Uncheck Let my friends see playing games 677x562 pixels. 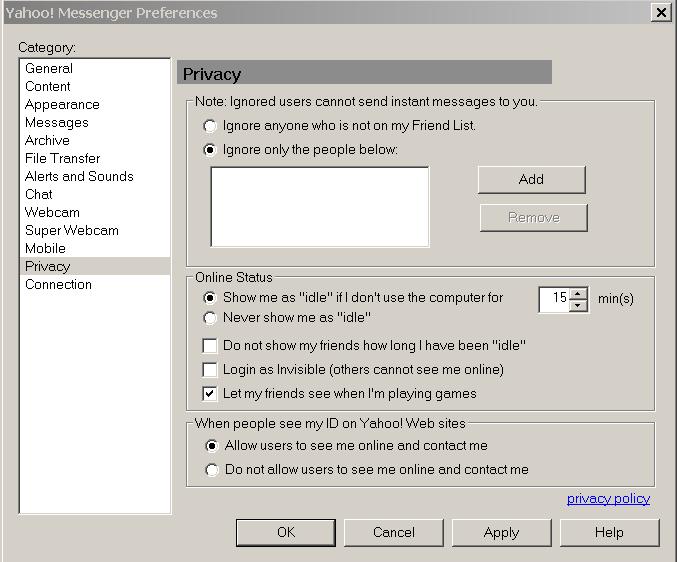(210, 394)
